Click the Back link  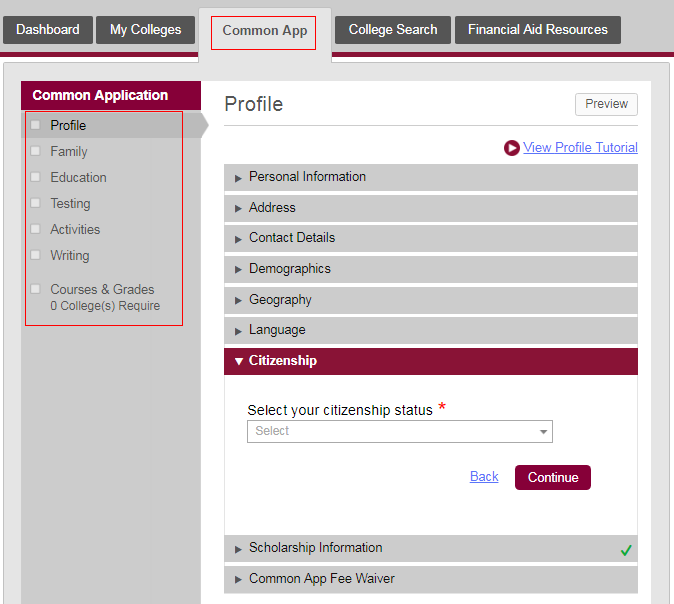[484, 476]
